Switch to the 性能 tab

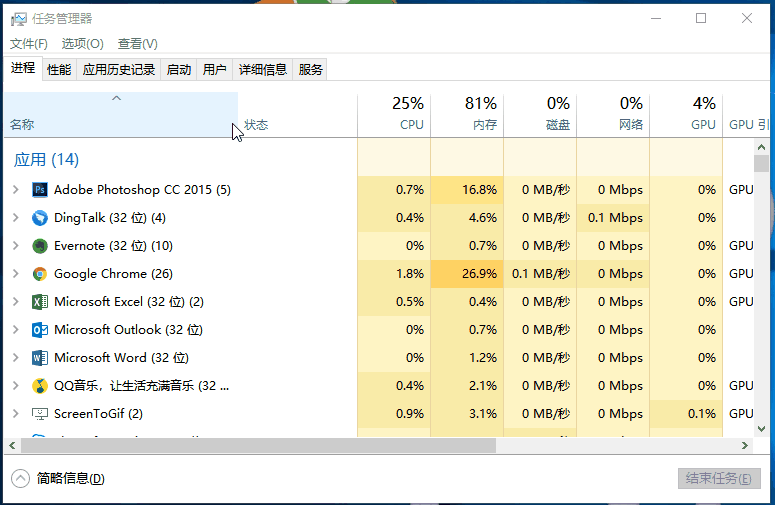pos(59,69)
